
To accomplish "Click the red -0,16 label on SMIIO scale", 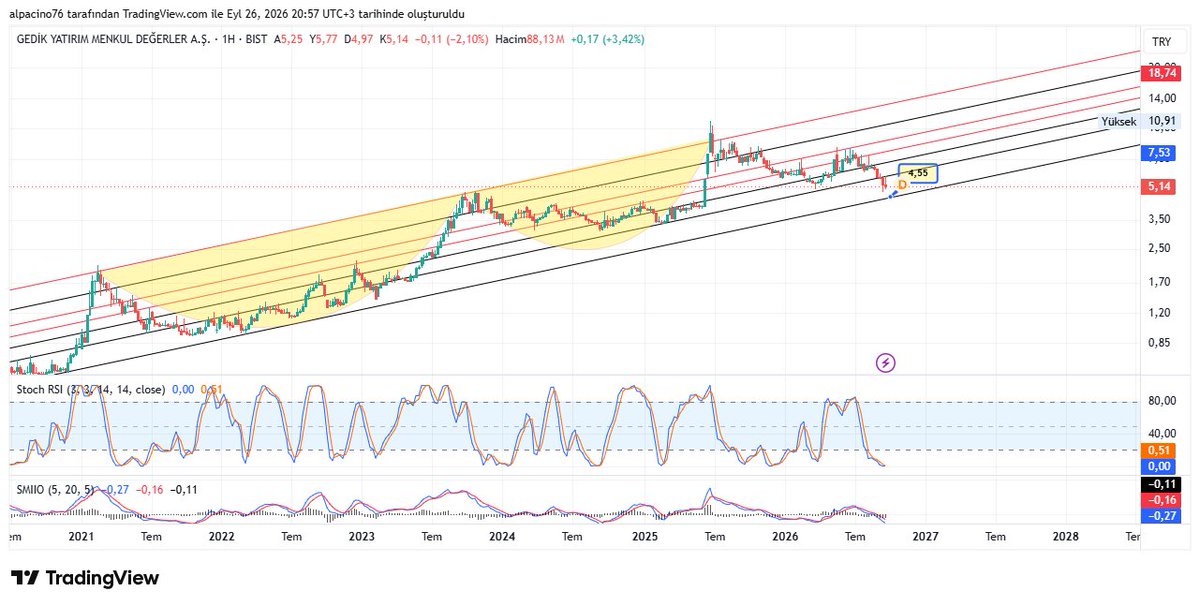I will click(x=1160, y=499).
